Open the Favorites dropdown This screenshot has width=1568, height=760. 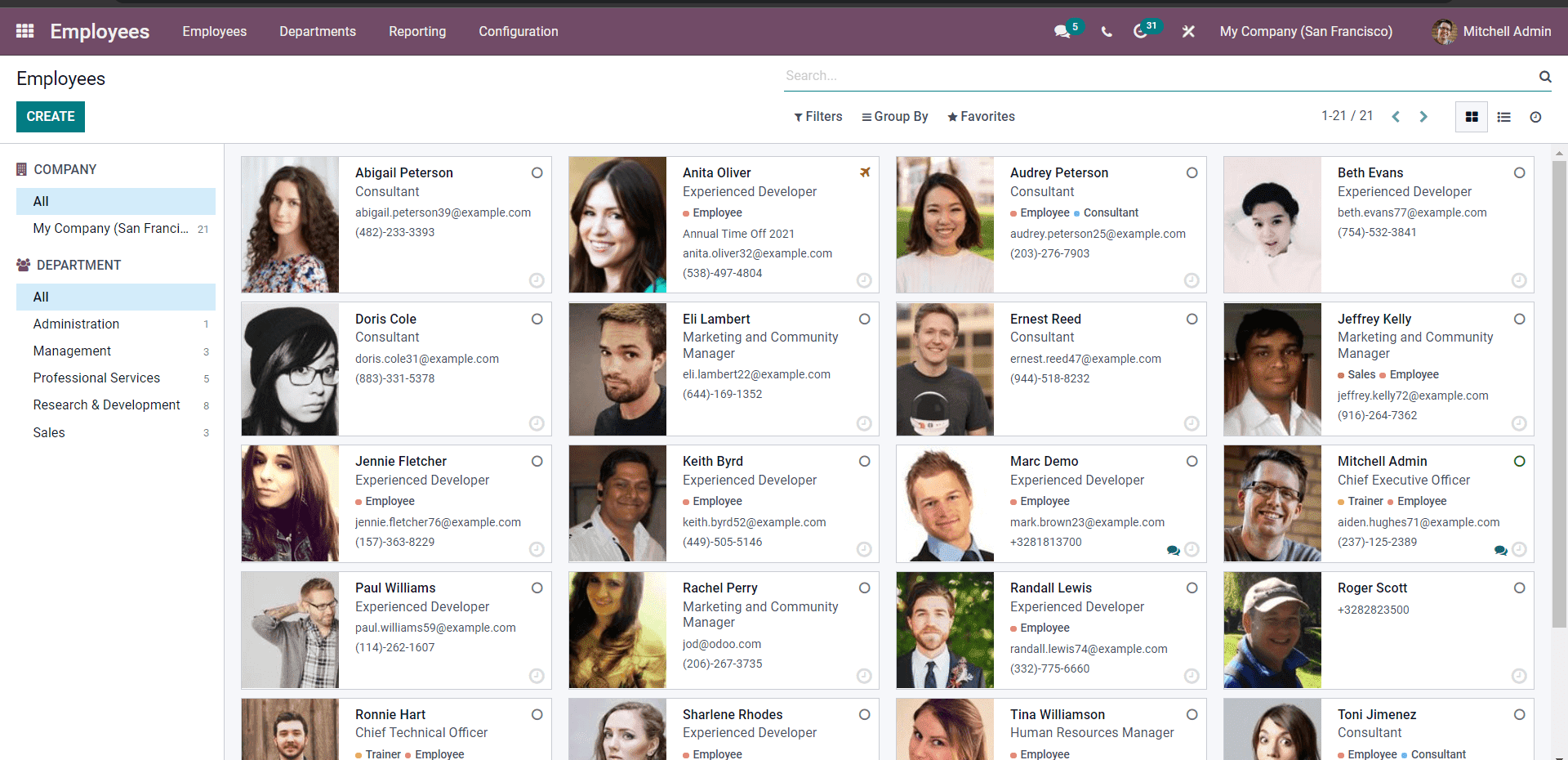point(981,117)
